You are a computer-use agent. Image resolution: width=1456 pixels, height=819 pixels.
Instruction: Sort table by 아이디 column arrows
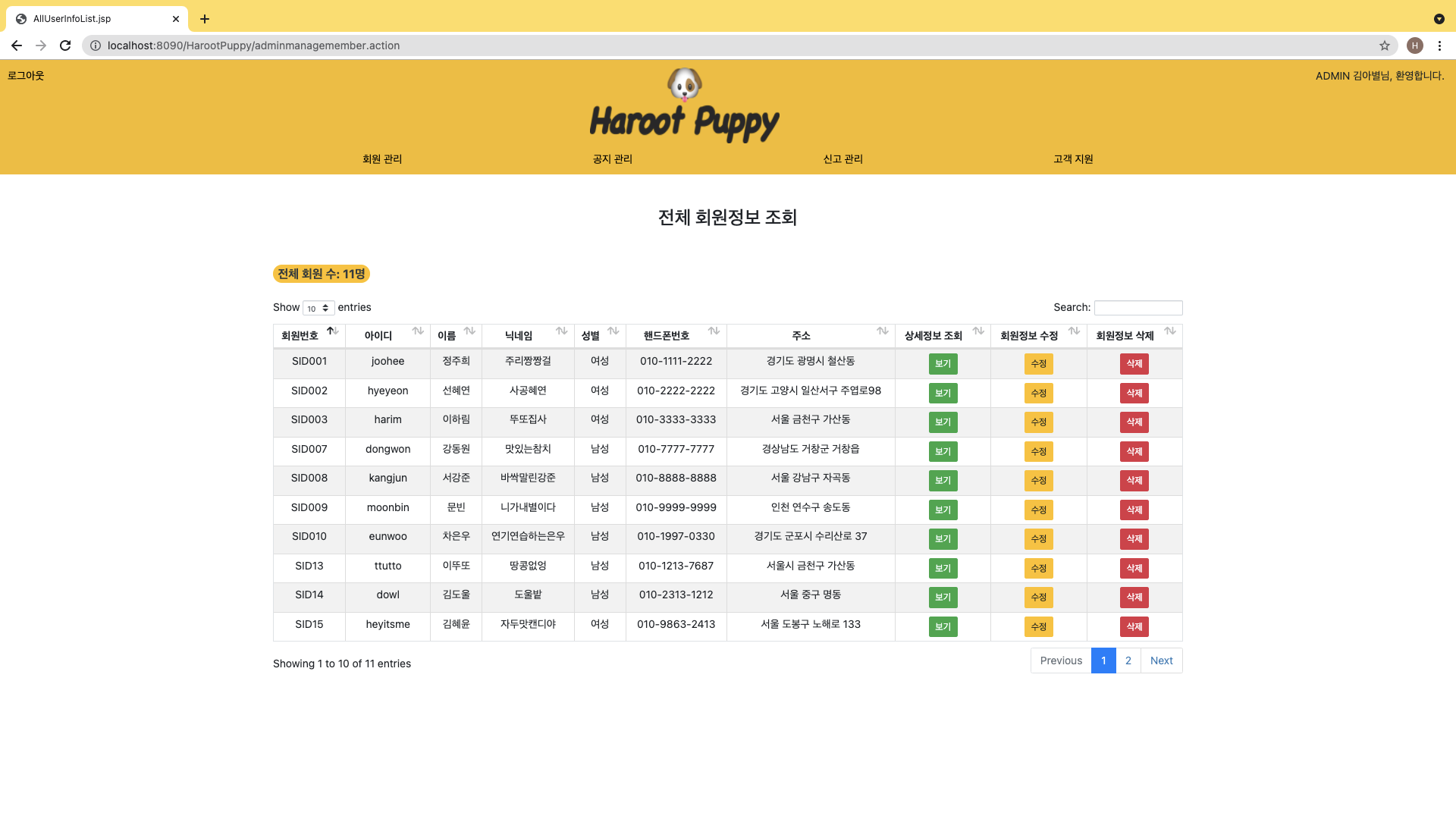point(418,331)
